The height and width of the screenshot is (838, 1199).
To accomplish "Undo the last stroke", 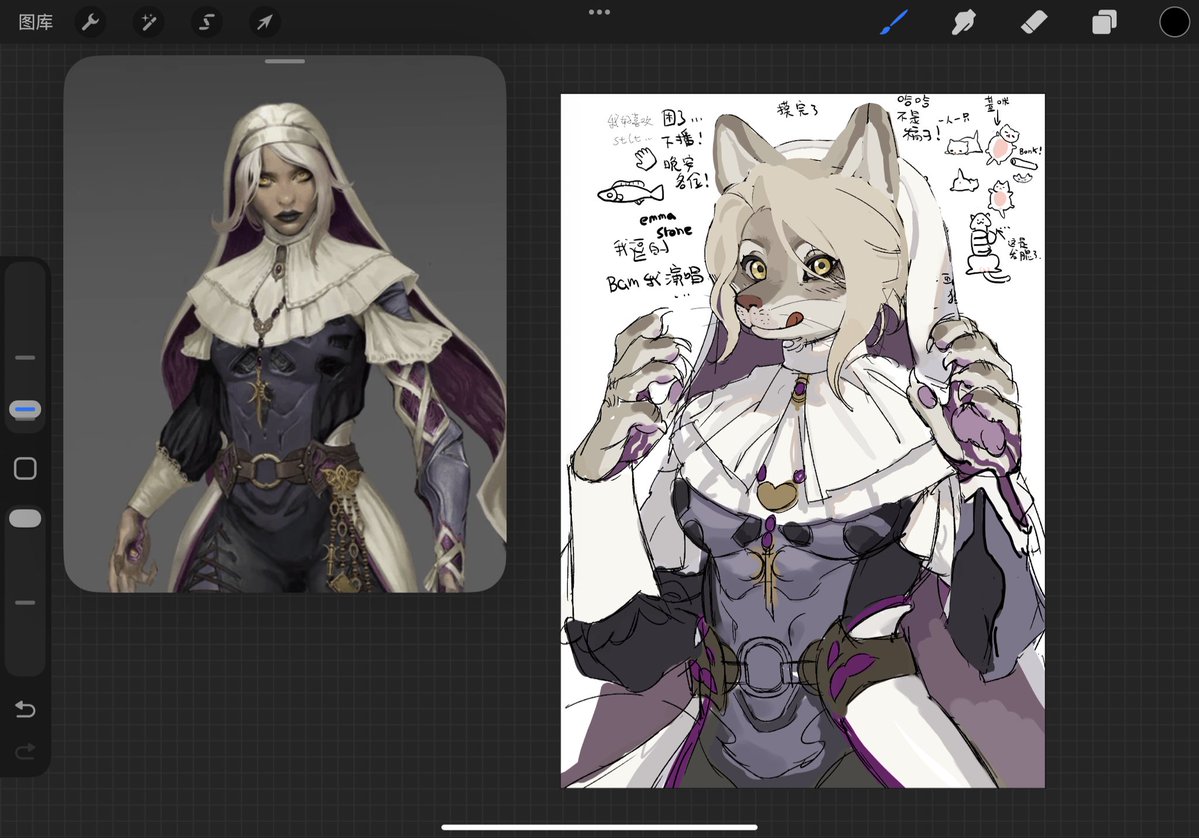I will click(x=25, y=709).
